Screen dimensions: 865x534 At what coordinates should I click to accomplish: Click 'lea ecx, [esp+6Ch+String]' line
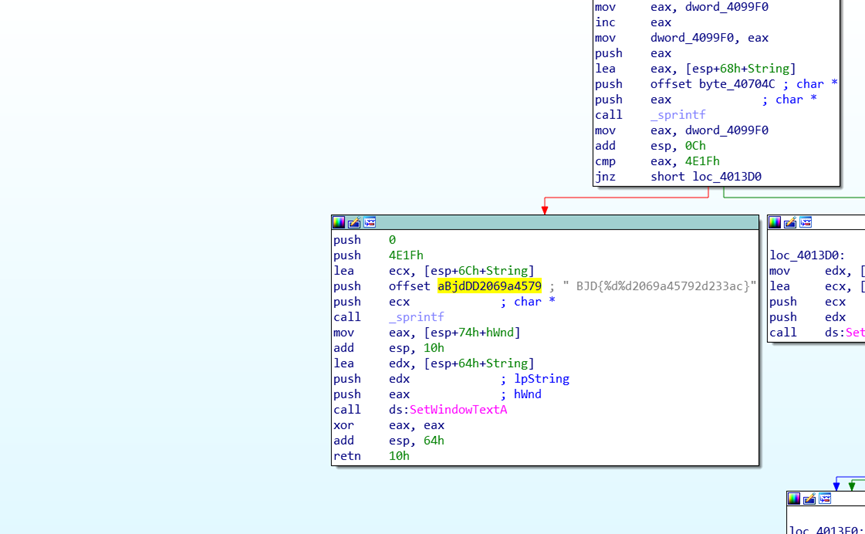pyautogui.click(x=434, y=271)
